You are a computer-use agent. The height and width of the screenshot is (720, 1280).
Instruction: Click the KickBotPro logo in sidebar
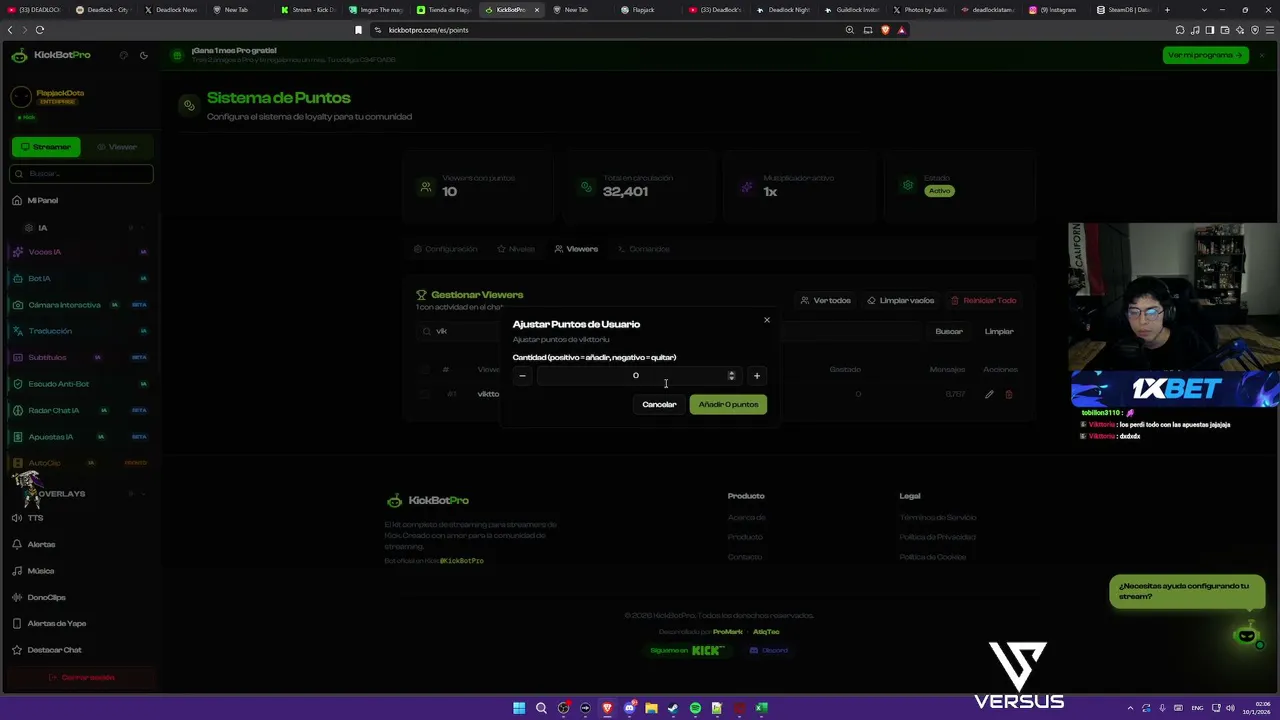point(51,55)
